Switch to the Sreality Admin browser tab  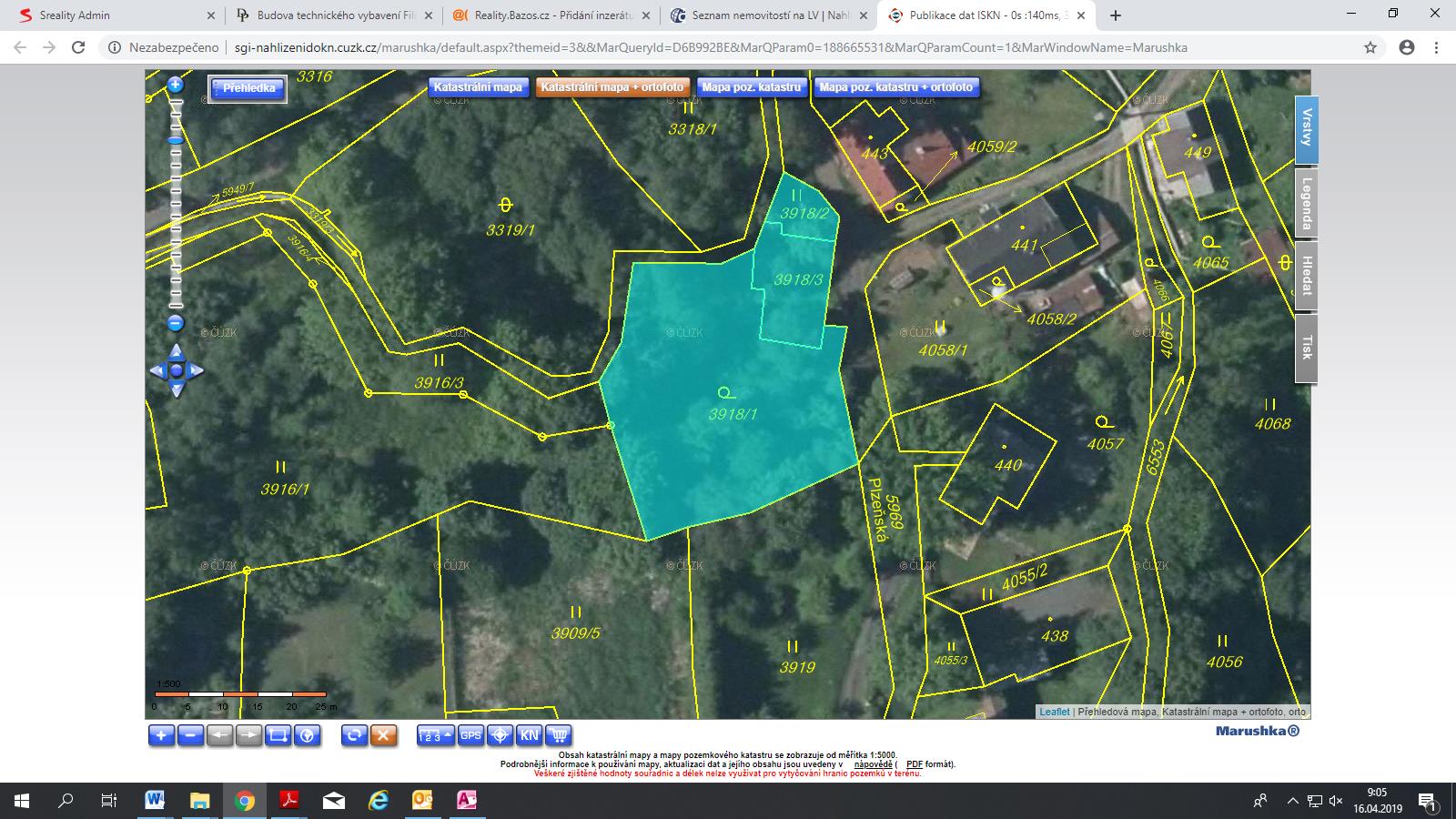75,15
